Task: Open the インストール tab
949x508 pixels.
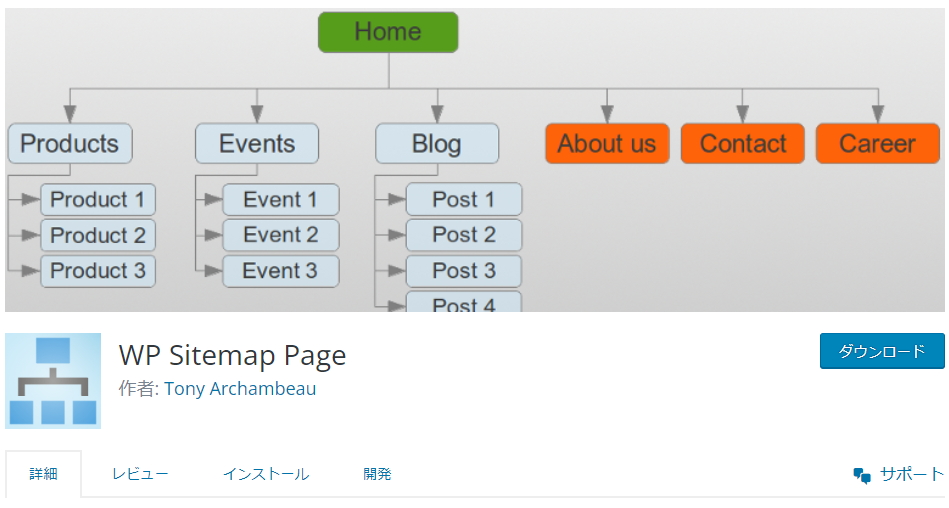Action: click(x=266, y=474)
